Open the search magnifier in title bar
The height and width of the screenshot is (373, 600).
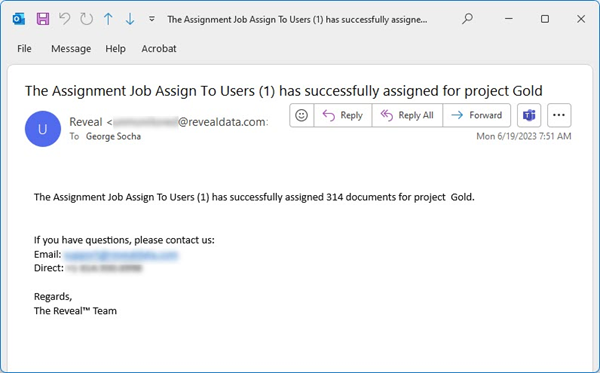coord(467,18)
